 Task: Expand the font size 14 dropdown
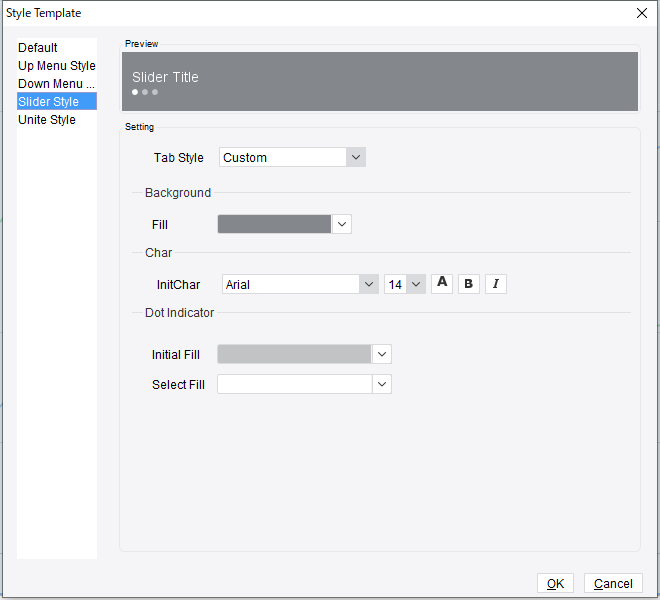(x=415, y=284)
